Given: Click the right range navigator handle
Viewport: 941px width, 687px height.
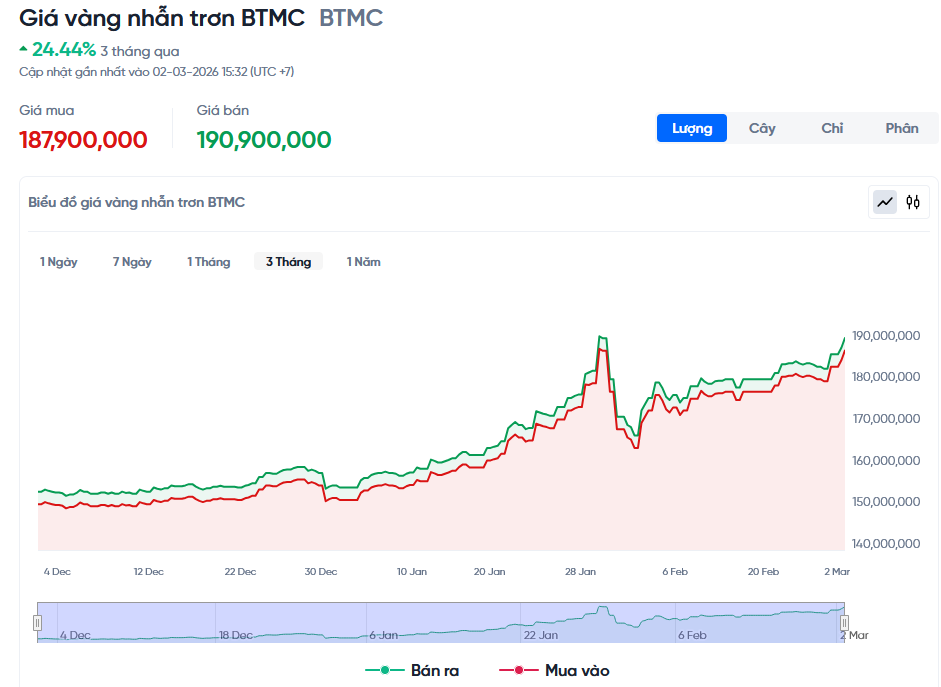Looking at the screenshot, I should point(844,623).
